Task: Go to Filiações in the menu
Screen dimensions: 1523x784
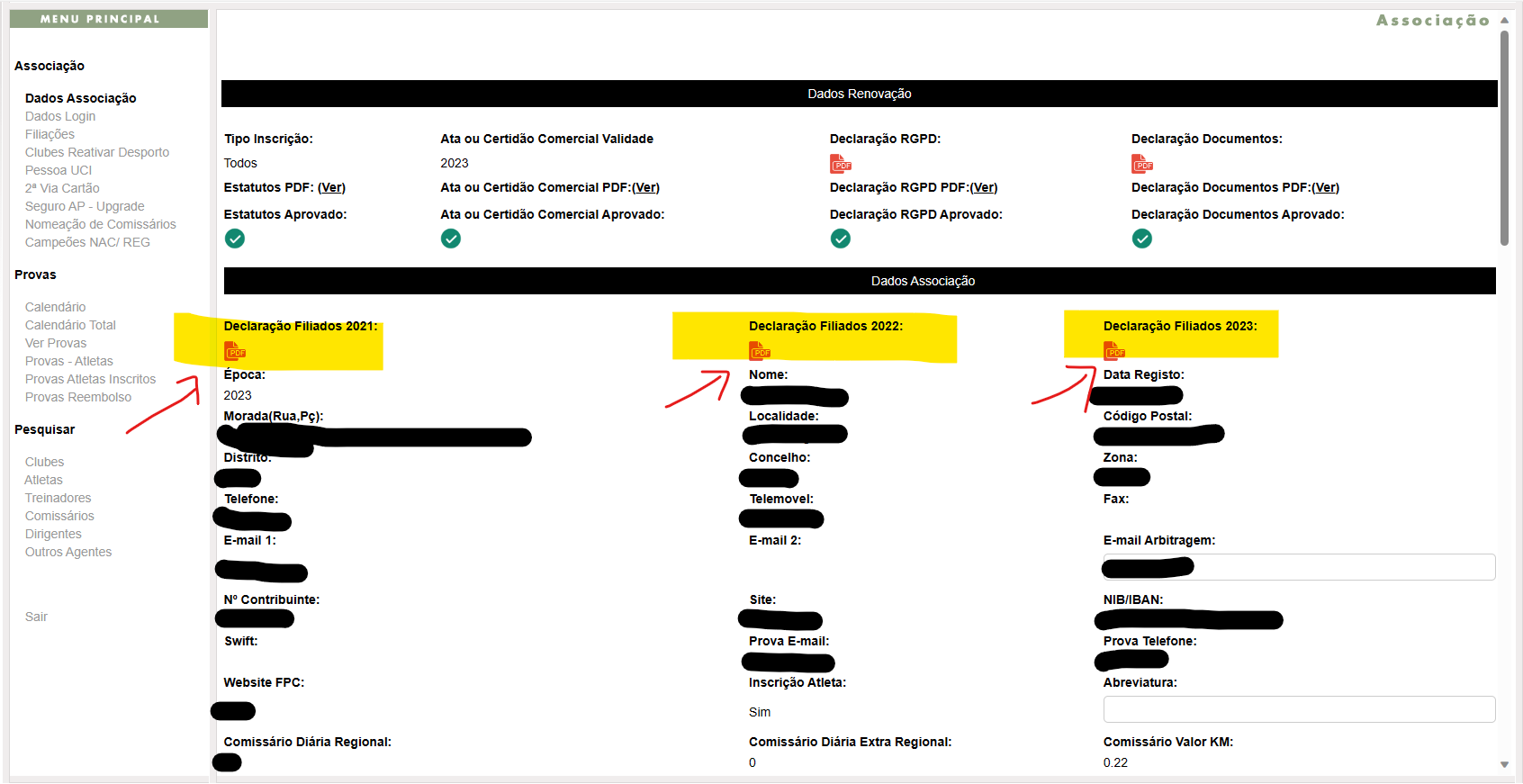Action: pos(50,134)
